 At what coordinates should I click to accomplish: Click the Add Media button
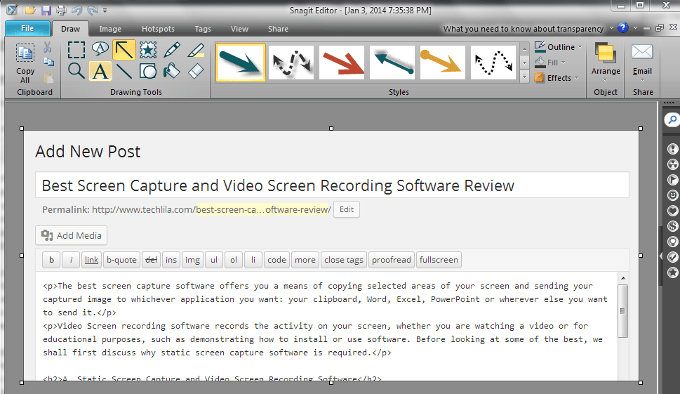[x=72, y=235]
